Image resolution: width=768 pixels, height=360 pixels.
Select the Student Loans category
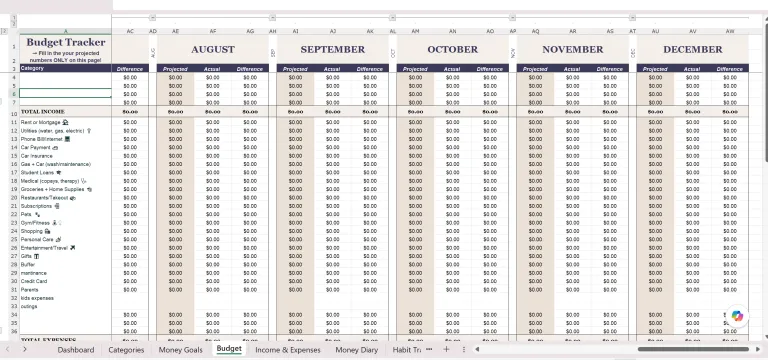(65, 172)
